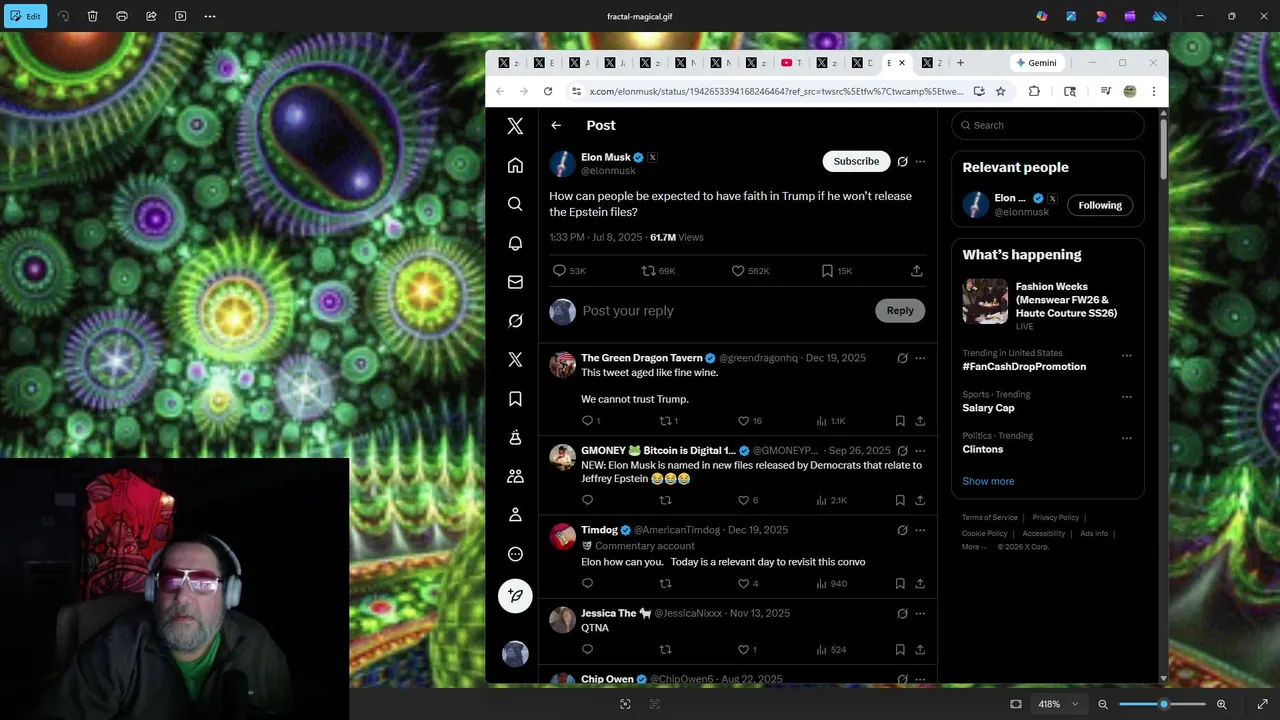Screen dimensions: 1280x720
Task: Rotate the image using the rotate icon
Action: pyautogui.click(x=63, y=16)
